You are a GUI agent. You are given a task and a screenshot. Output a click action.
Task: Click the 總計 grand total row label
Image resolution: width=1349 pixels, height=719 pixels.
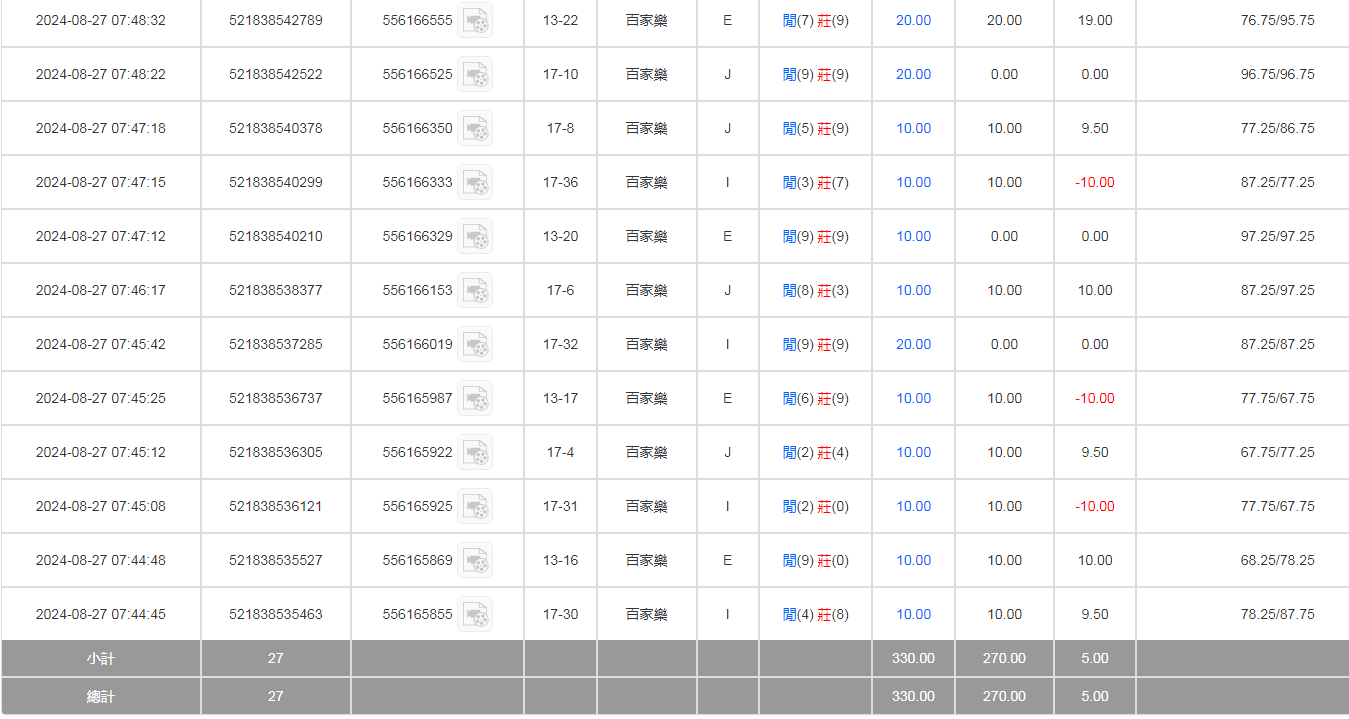pos(101,696)
